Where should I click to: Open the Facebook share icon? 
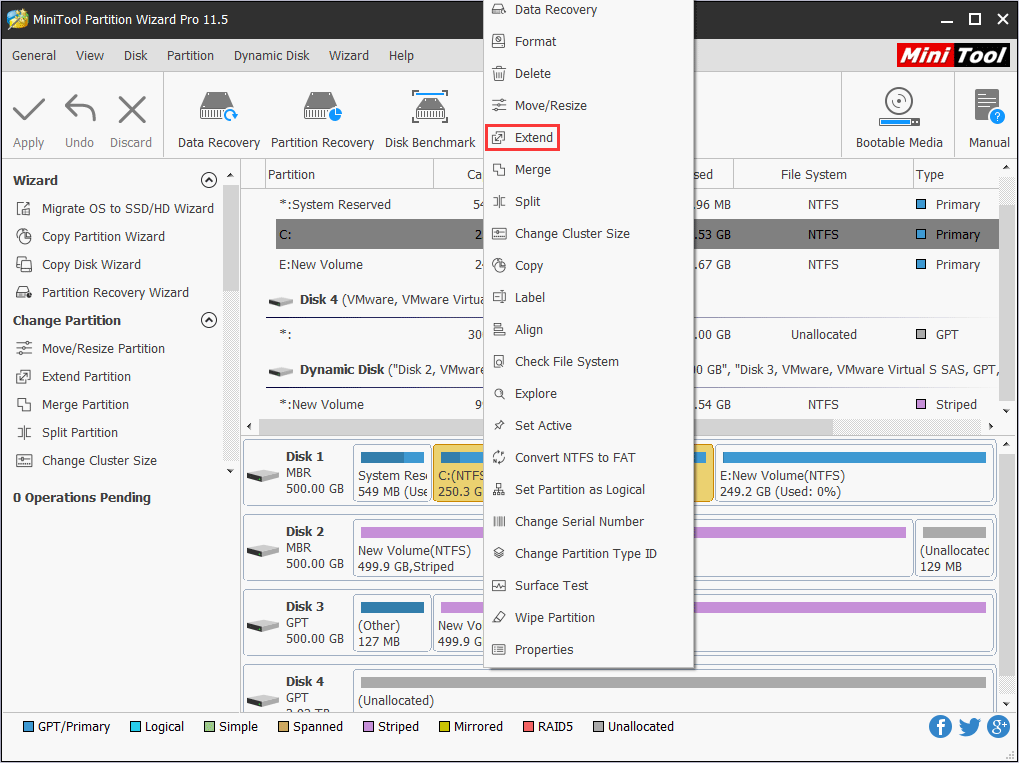tap(940, 727)
